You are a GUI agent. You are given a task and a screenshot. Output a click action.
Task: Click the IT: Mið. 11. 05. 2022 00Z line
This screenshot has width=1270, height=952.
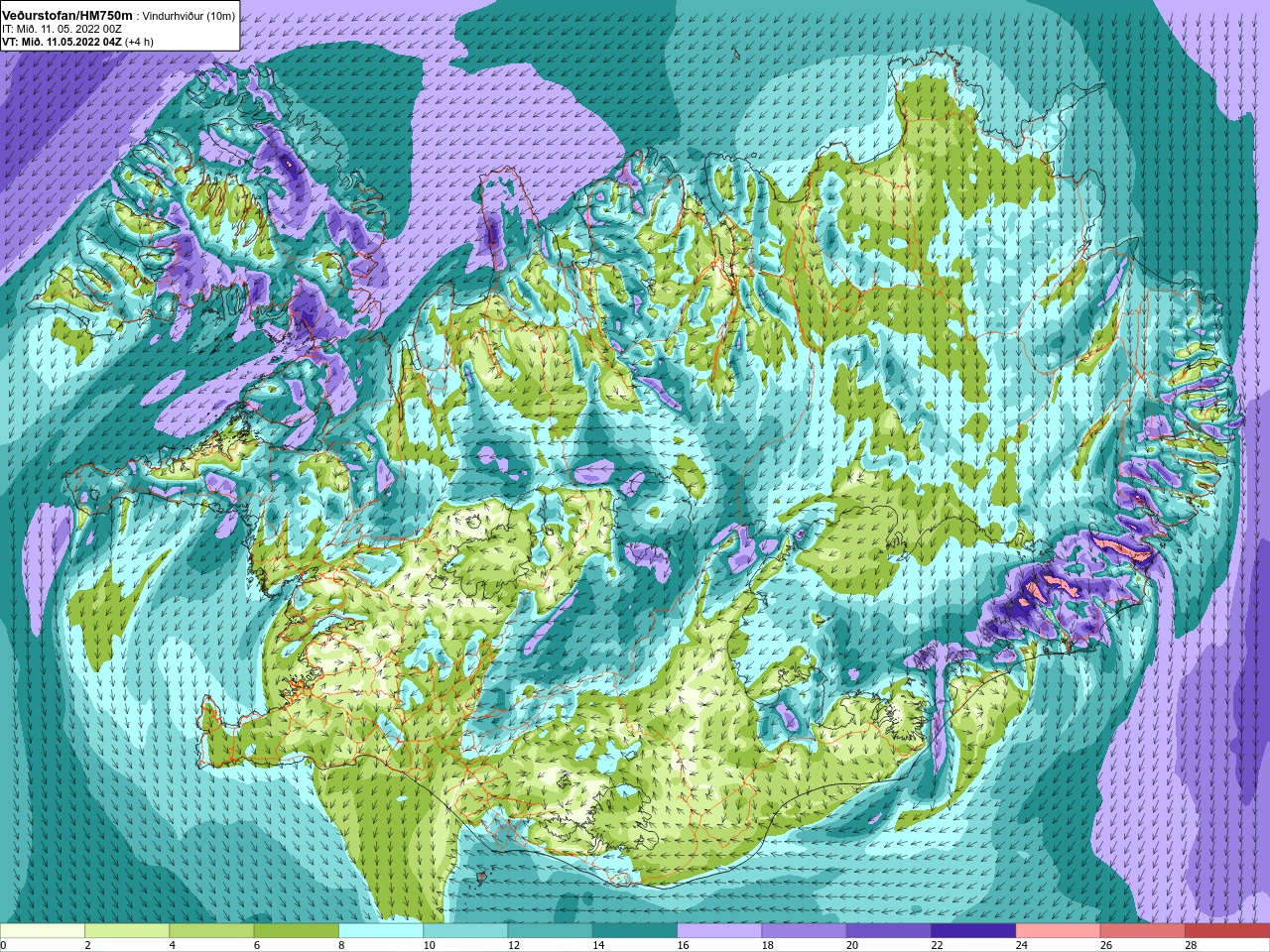(62, 29)
